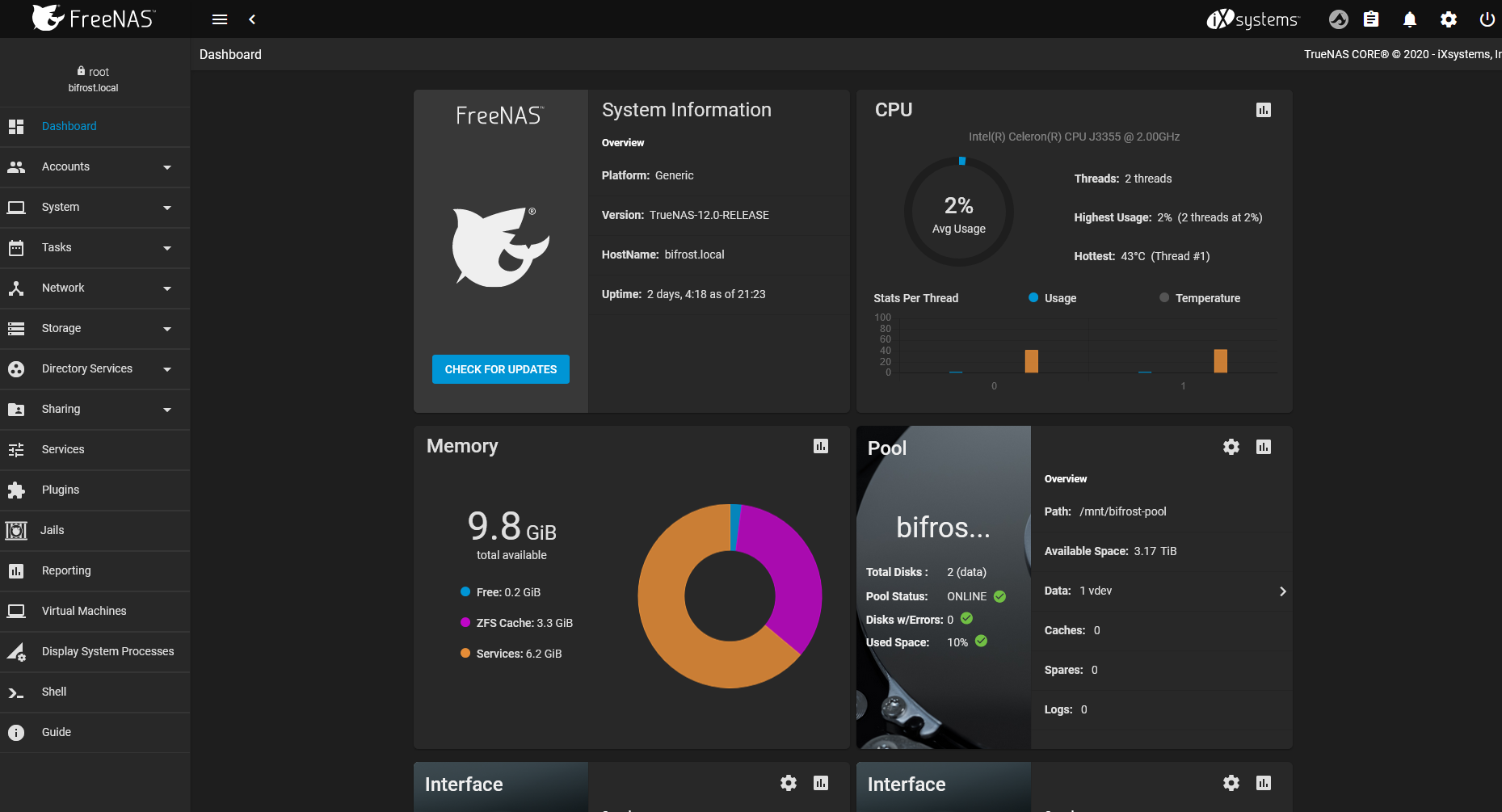Click the Tasks calendar icon

(x=16, y=248)
